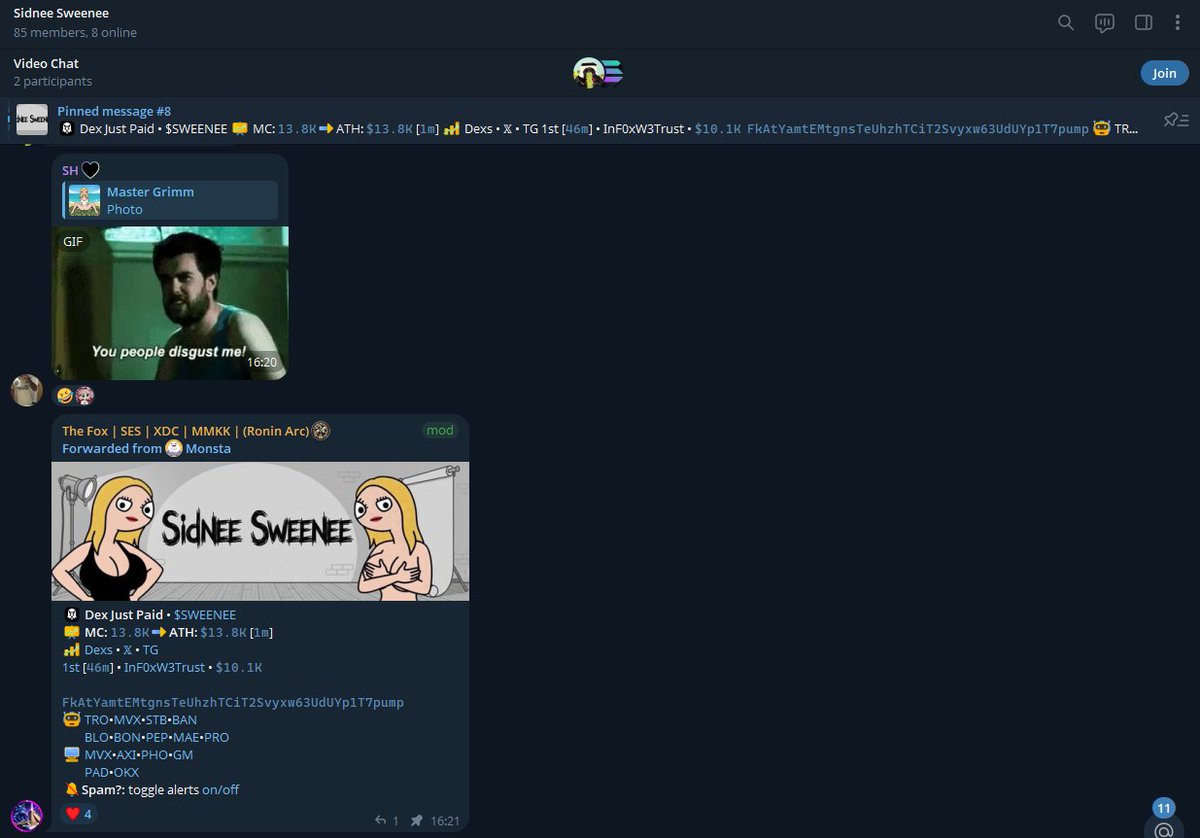Click the video chat participants avatar

point(598,73)
